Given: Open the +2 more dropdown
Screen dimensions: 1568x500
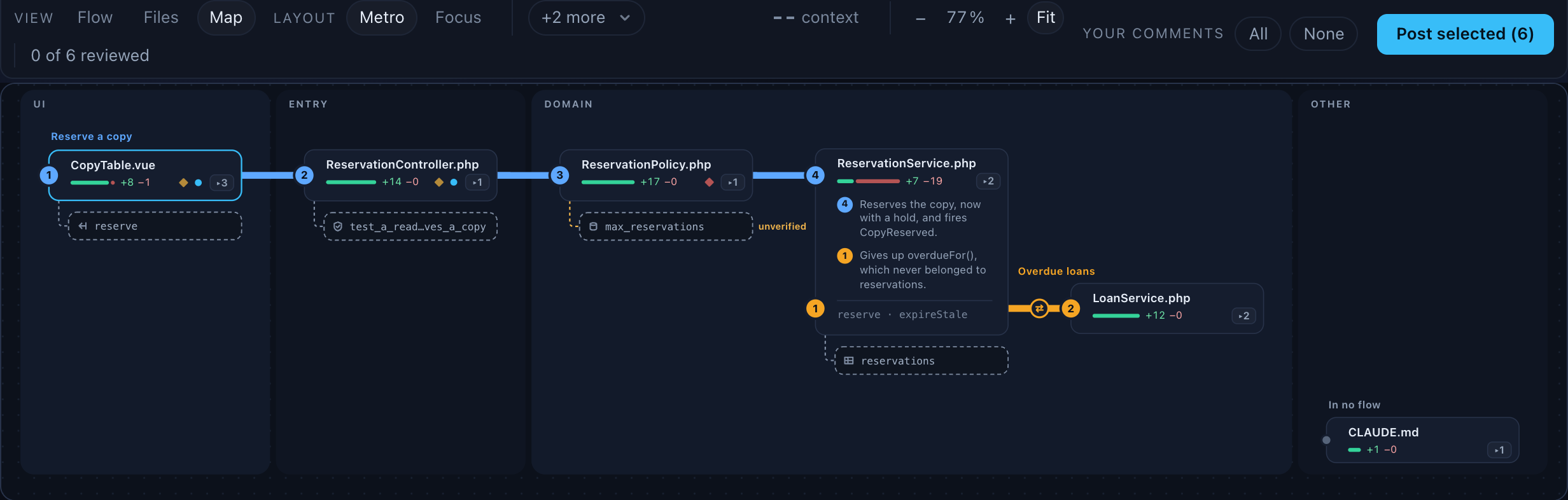Looking at the screenshot, I should 586,18.
